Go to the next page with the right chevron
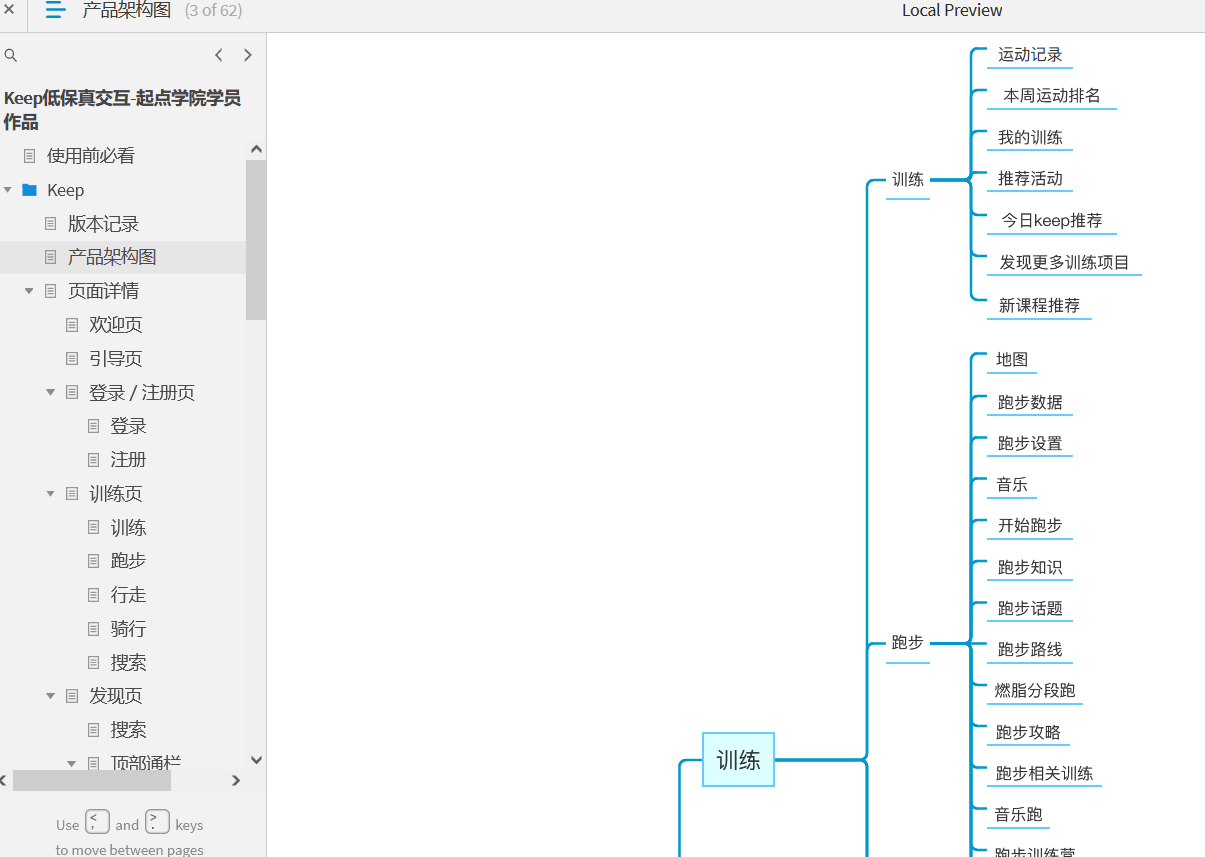Viewport: 1205px width, 857px height. tap(248, 55)
